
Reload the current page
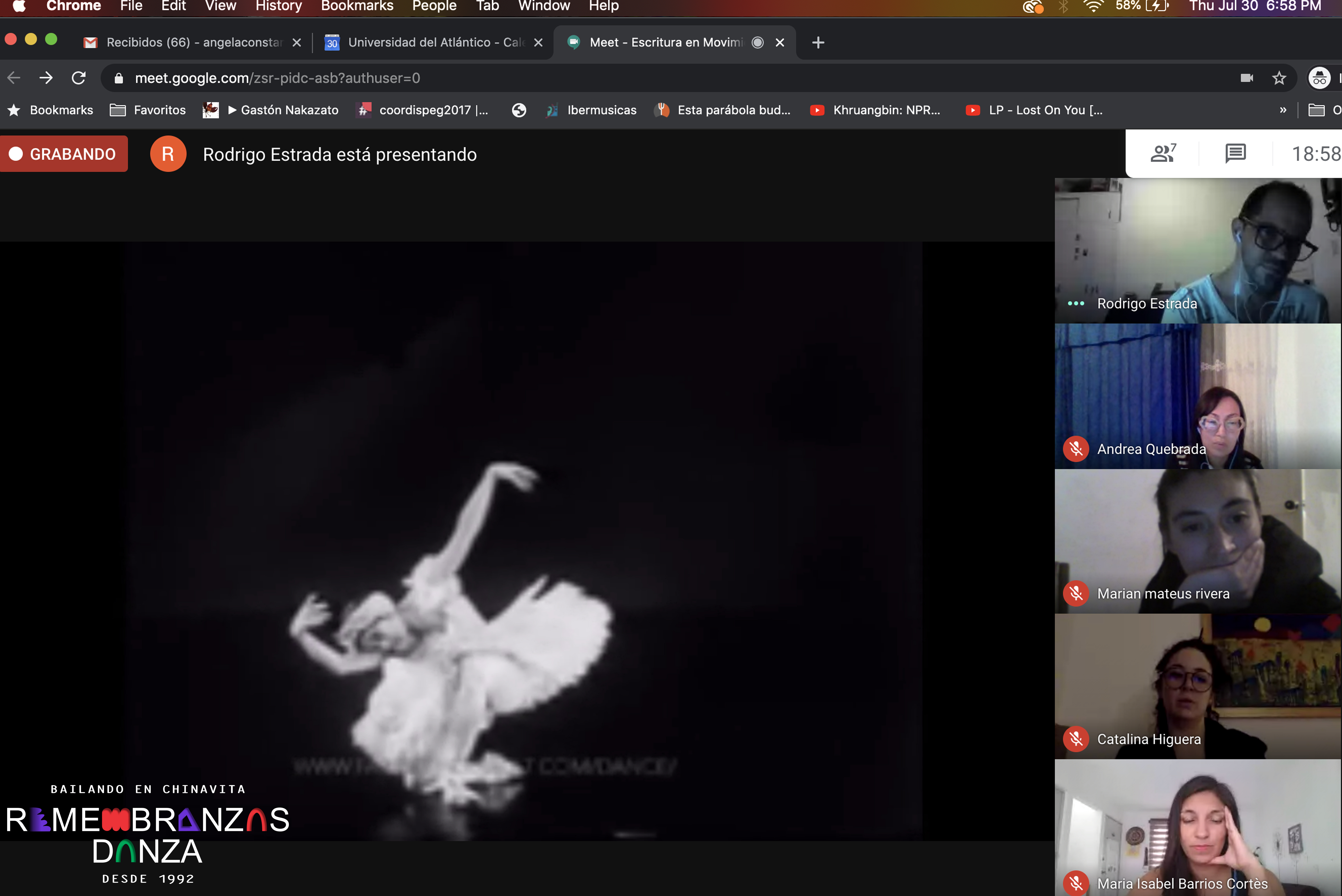(79, 78)
